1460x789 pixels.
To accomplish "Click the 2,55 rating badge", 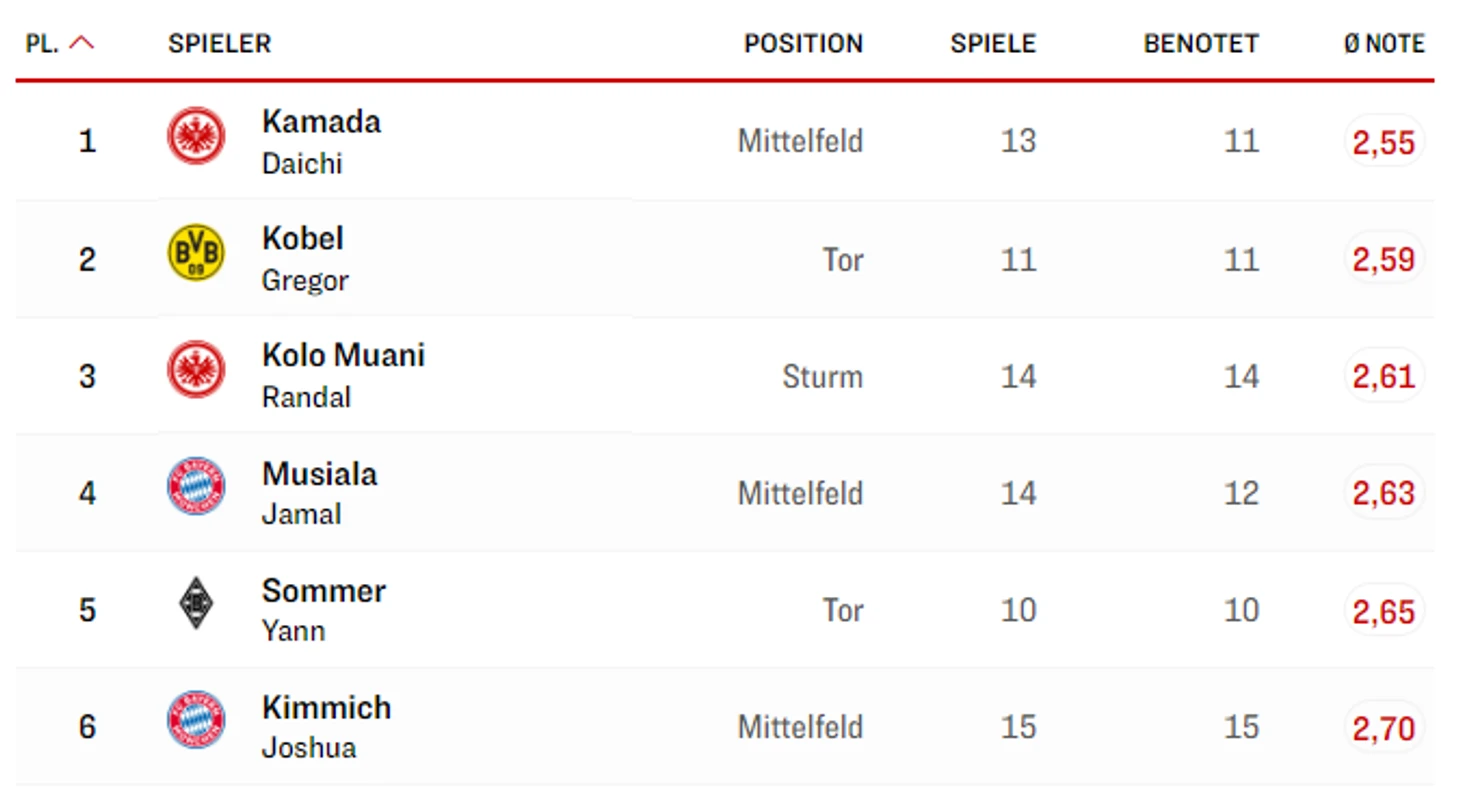I will coord(1384,142).
